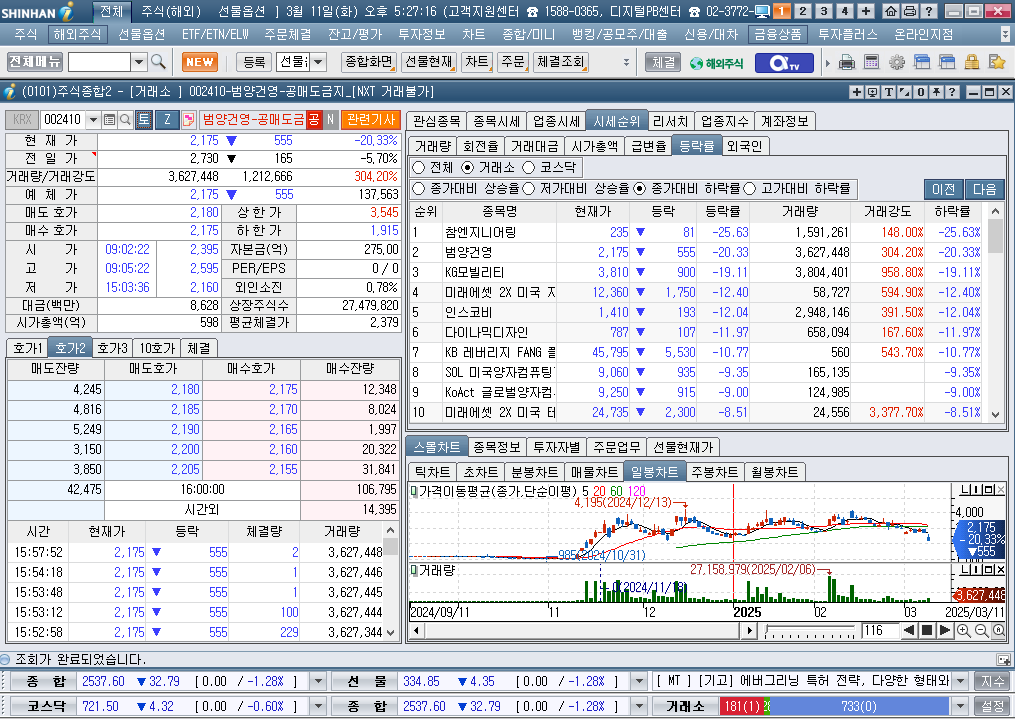Click the pin icon in window header

tap(936, 92)
